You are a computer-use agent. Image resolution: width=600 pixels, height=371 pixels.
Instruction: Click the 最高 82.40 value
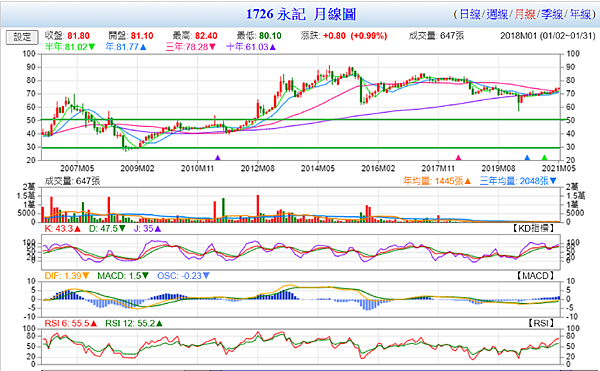[x=195, y=36]
